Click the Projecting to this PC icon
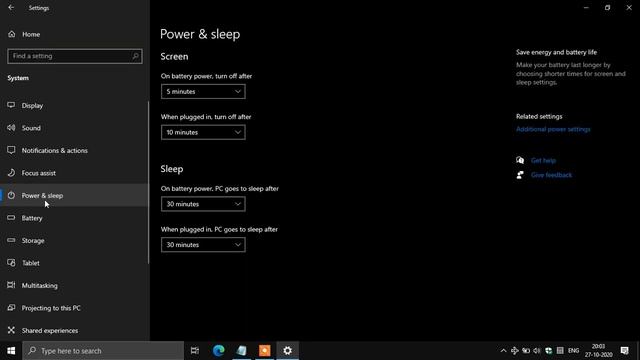This screenshot has height=360, width=640. (x=11, y=308)
